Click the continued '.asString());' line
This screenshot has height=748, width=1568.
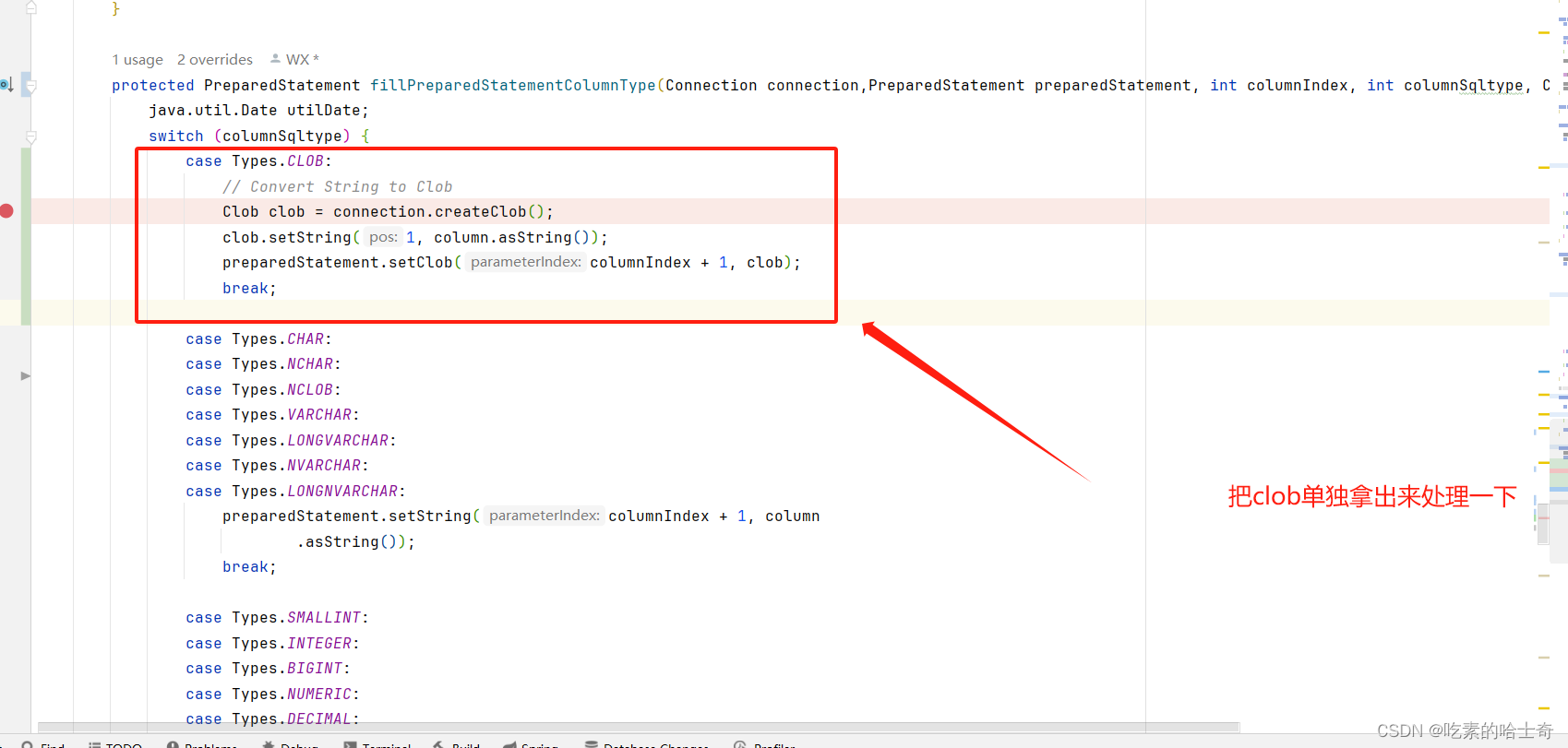(x=356, y=542)
